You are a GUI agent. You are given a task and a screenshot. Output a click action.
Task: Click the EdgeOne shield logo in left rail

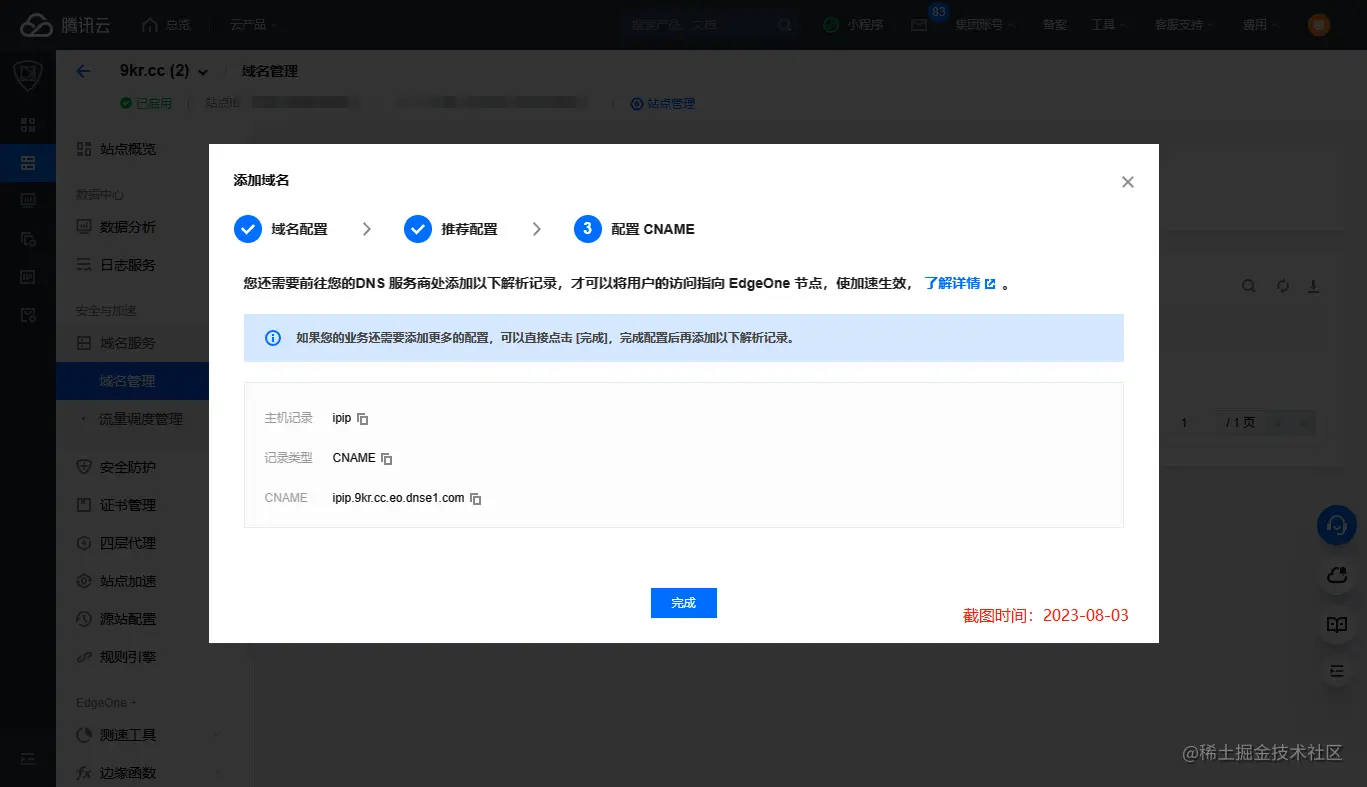27,76
